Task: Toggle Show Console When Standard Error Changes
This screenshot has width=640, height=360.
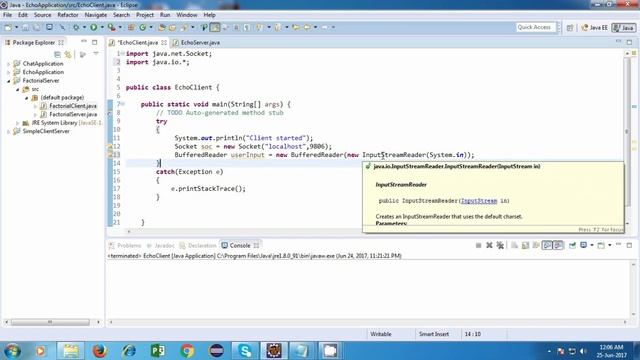Action: click(558, 245)
